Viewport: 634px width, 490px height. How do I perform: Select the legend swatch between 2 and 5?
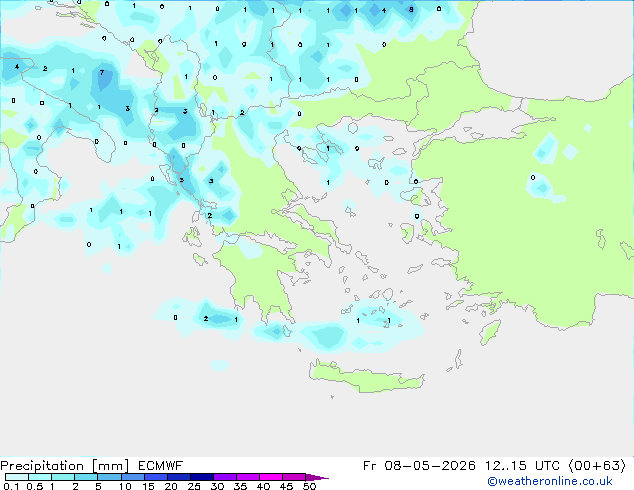86,477
